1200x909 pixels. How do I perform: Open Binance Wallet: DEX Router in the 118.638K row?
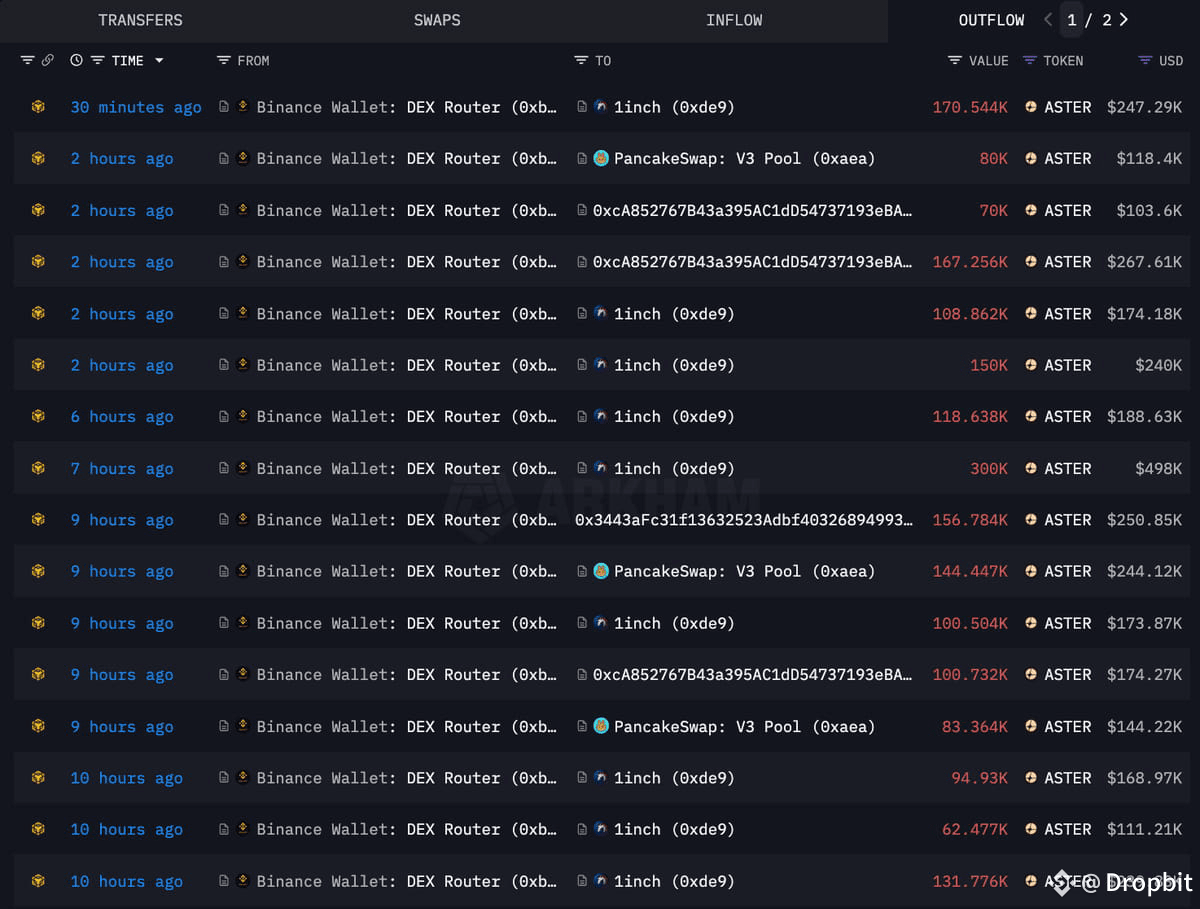point(407,417)
